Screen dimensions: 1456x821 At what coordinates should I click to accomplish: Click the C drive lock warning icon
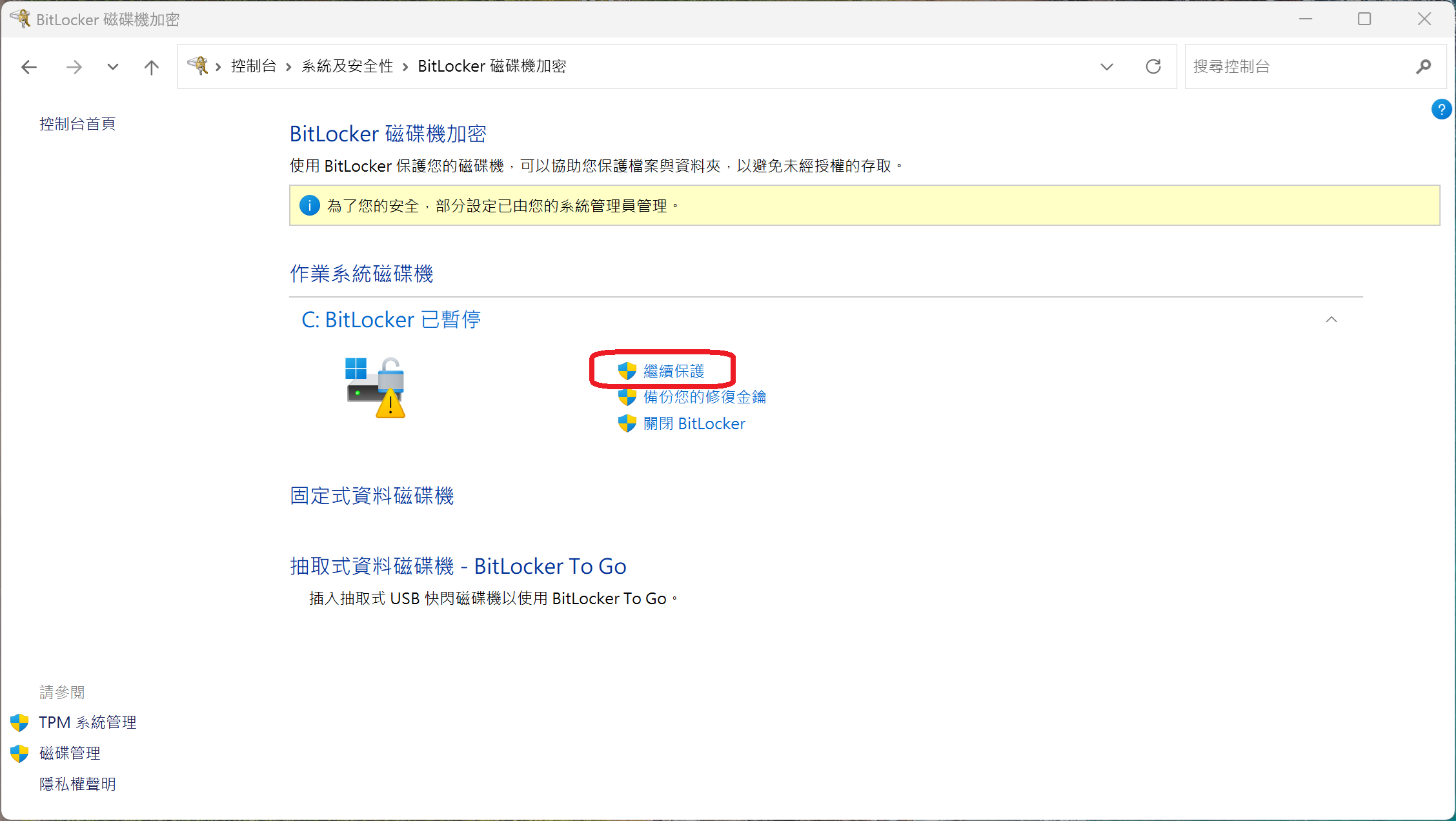click(376, 387)
